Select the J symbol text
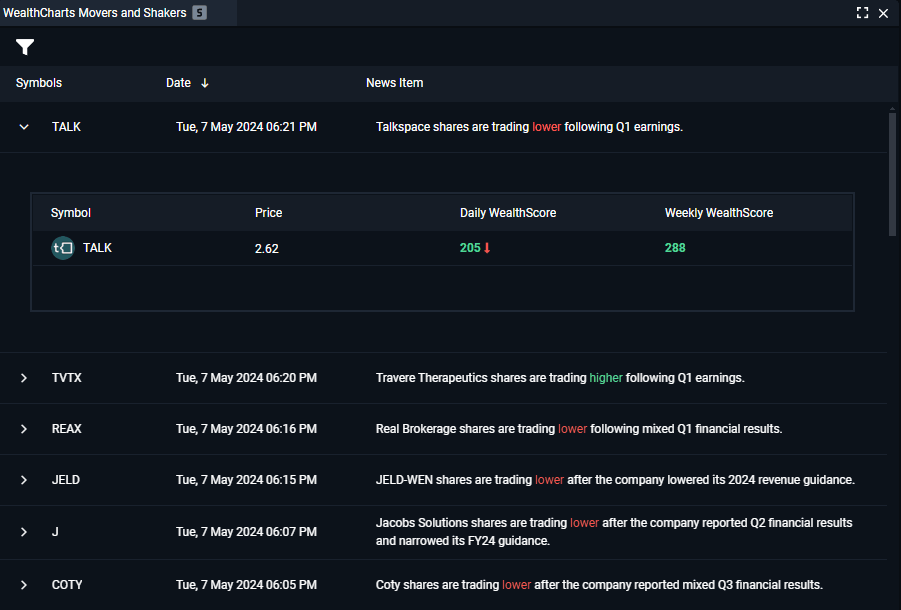 click(55, 532)
